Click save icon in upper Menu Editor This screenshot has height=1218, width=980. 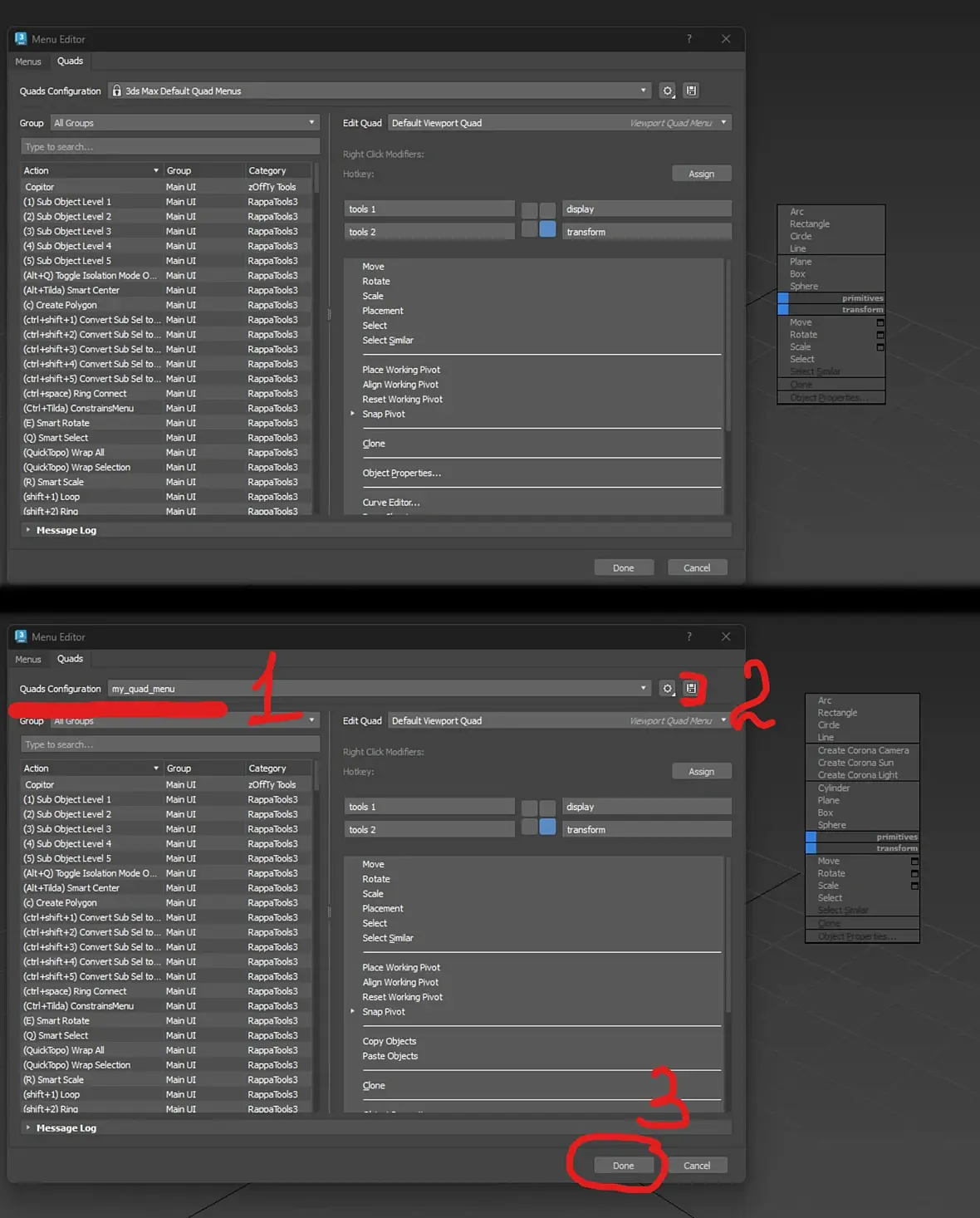[x=691, y=91]
